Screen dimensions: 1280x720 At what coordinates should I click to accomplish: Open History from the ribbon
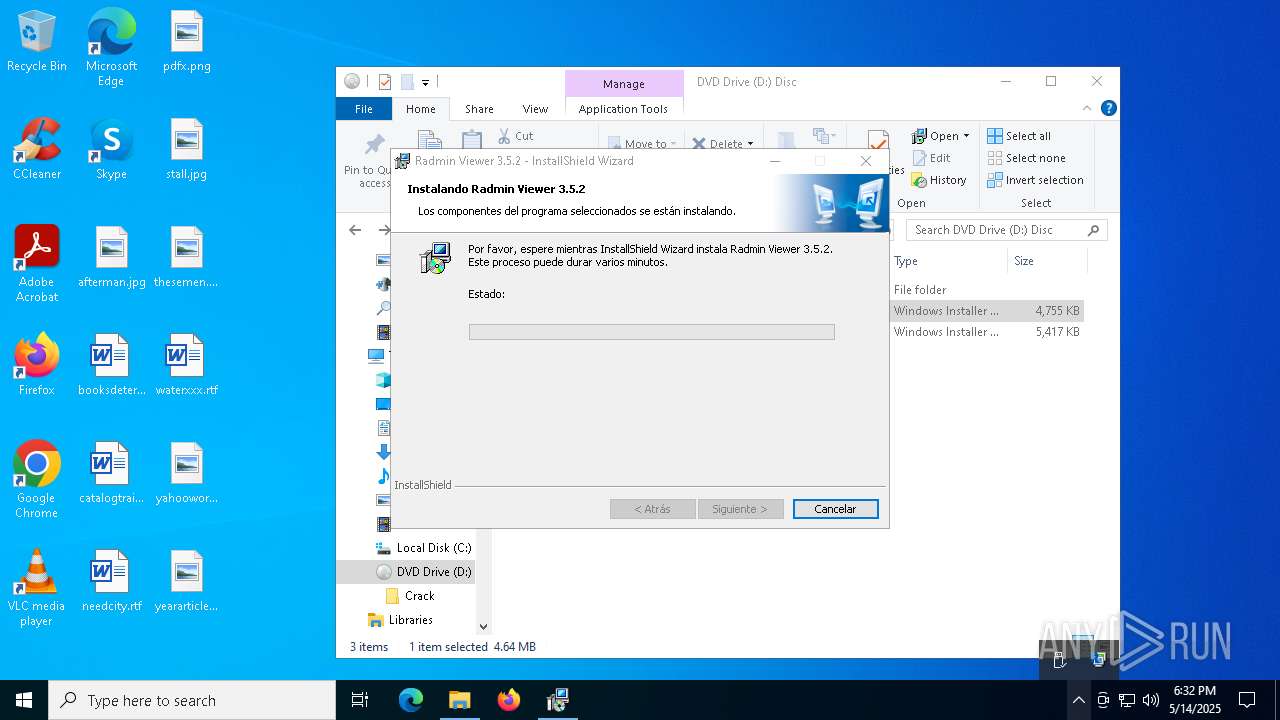938,180
